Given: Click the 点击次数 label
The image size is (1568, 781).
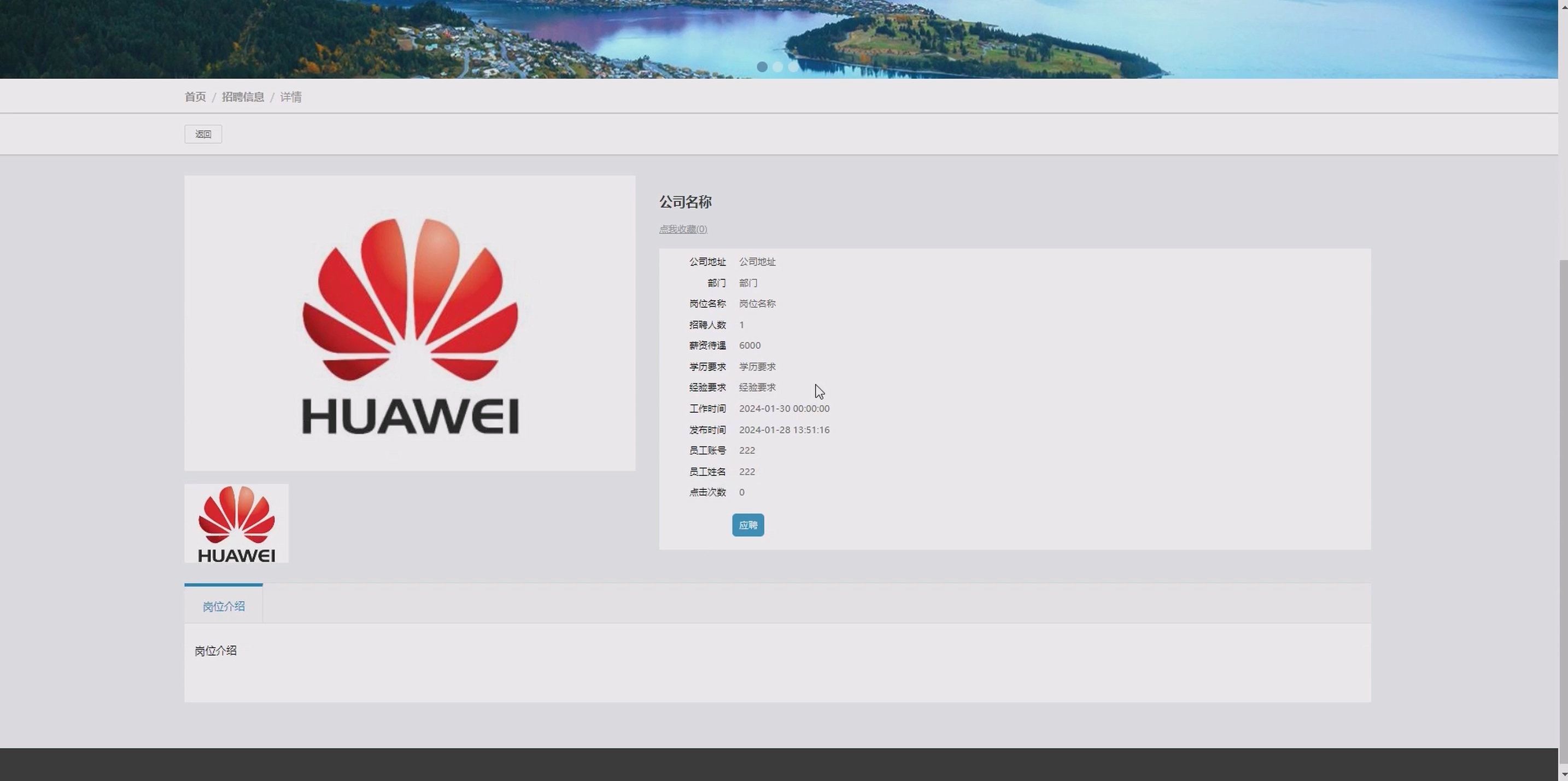Looking at the screenshot, I should coord(707,492).
